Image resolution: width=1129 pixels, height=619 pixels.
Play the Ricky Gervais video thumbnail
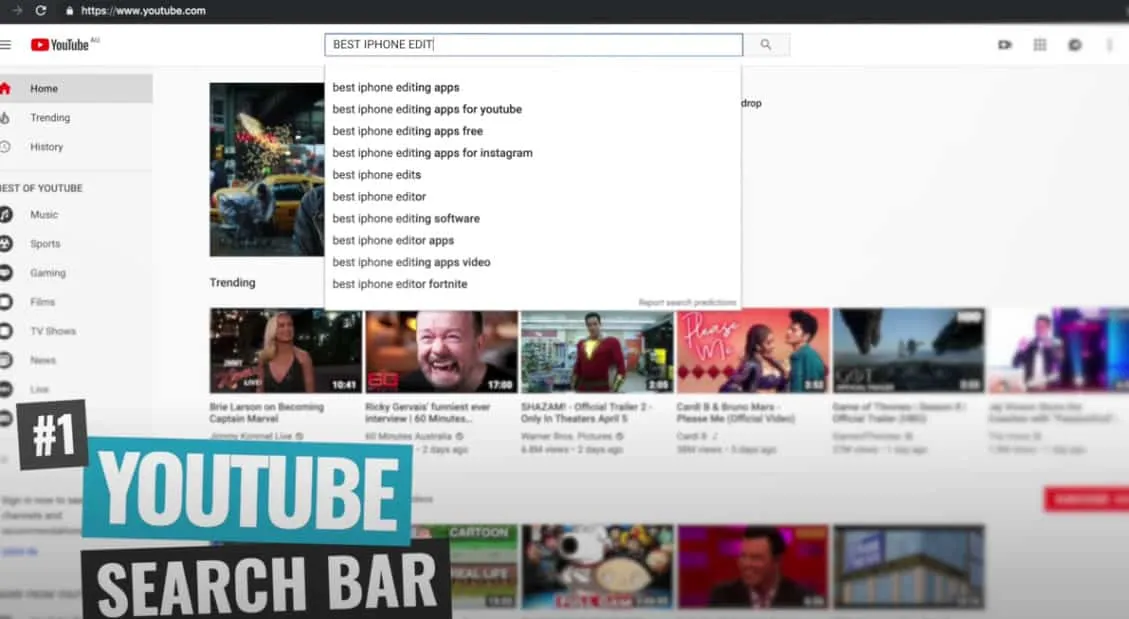pyautogui.click(x=441, y=350)
